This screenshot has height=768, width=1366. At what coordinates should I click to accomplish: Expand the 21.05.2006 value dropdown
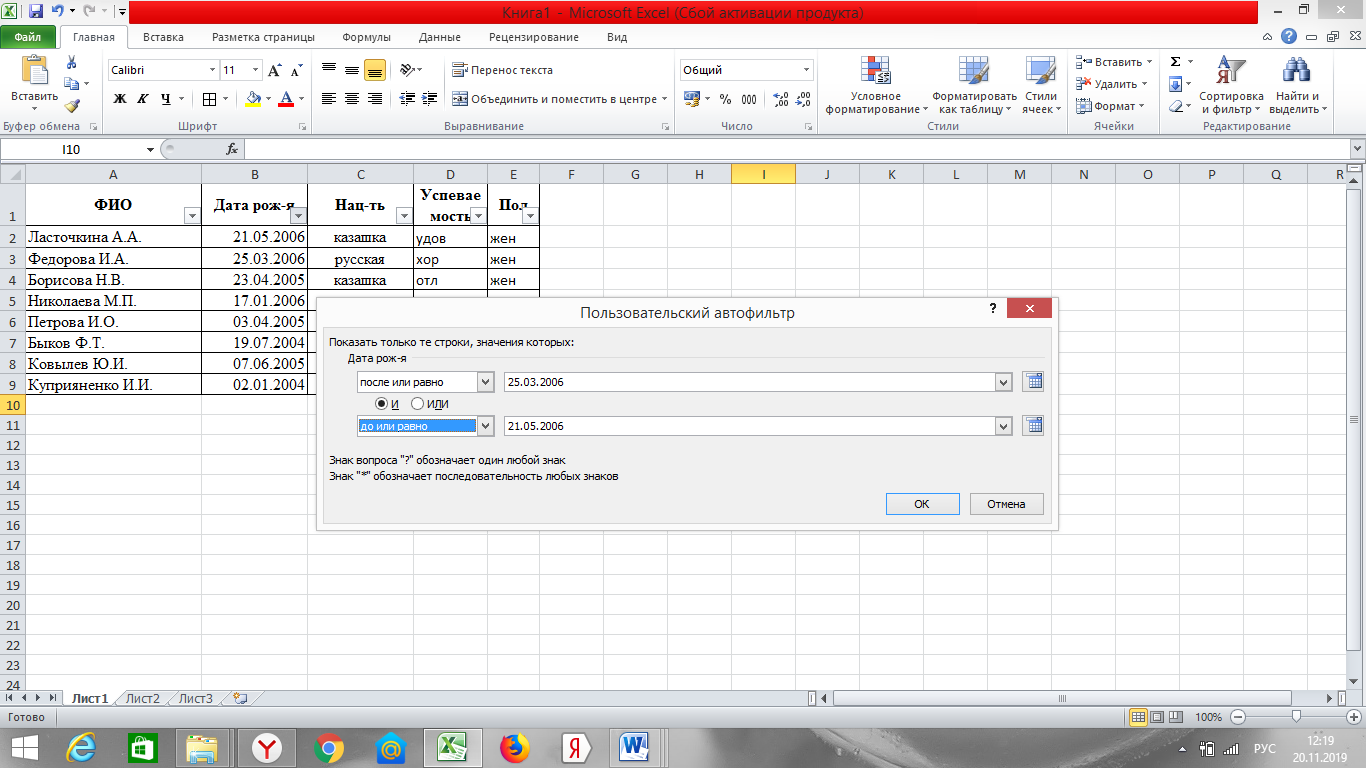coord(1003,426)
